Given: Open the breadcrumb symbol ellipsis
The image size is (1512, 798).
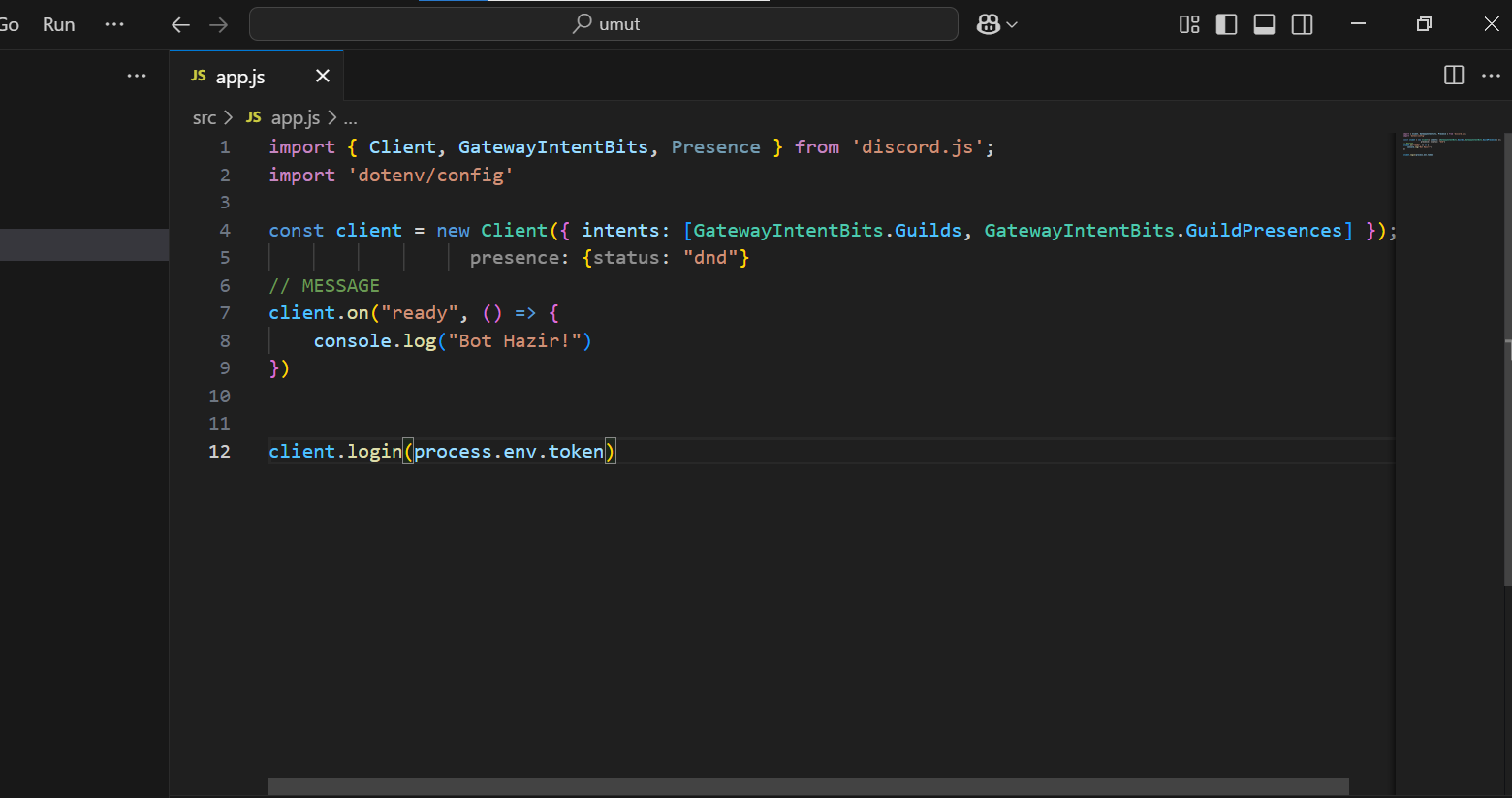Looking at the screenshot, I should click(x=350, y=118).
